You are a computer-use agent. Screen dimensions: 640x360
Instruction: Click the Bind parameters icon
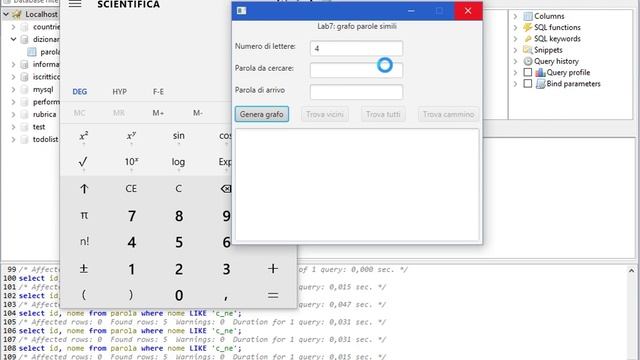pyautogui.click(x=540, y=84)
